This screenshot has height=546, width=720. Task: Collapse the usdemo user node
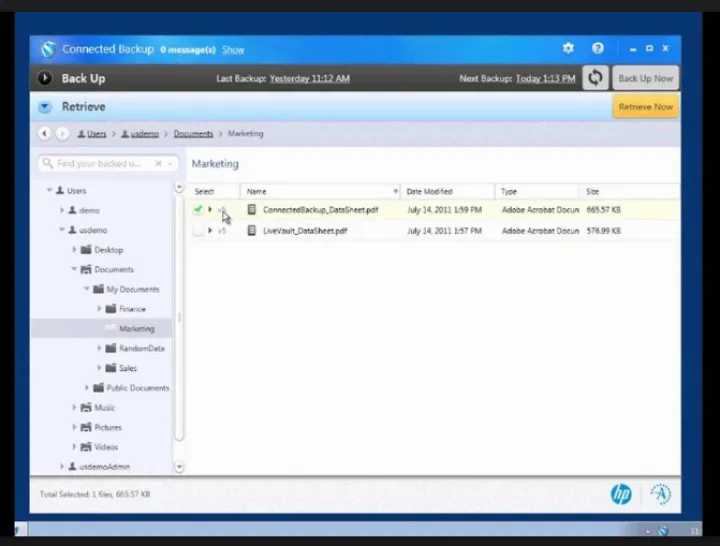tap(62, 229)
